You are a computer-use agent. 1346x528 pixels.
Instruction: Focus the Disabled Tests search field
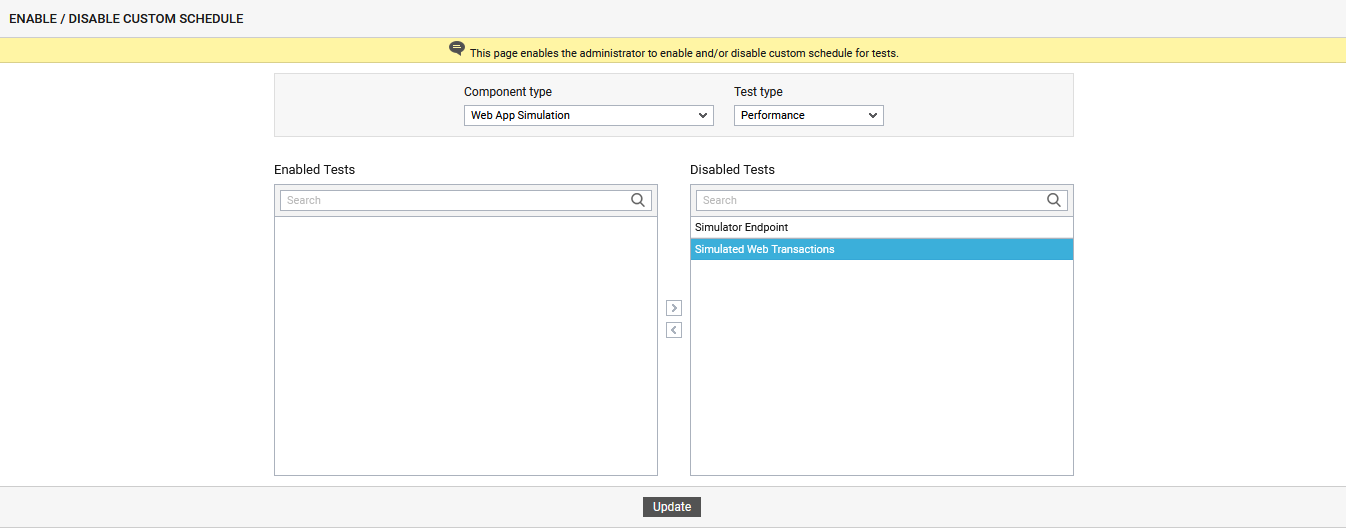[870, 200]
